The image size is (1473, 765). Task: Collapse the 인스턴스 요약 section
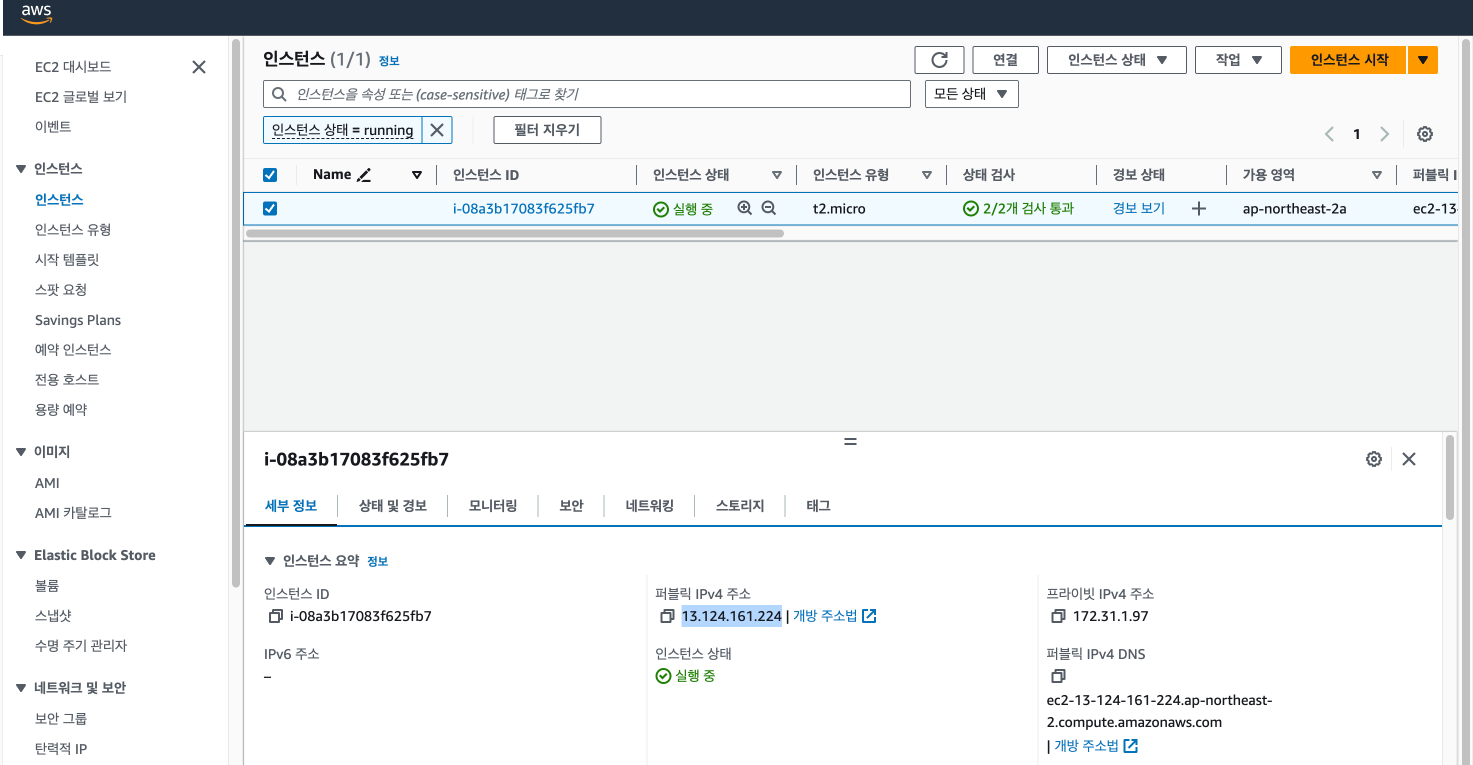(269, 561)
